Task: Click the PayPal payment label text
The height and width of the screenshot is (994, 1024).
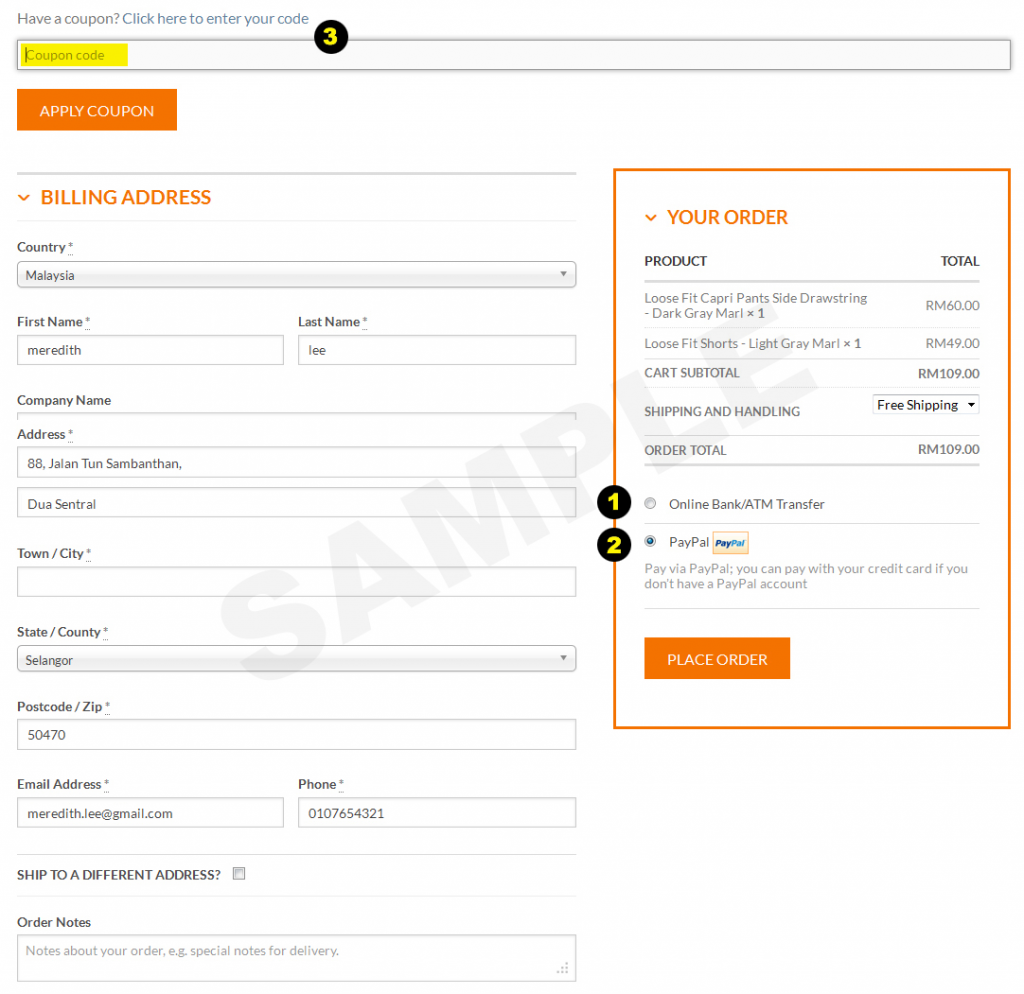Action: click(x=688, y=542)
